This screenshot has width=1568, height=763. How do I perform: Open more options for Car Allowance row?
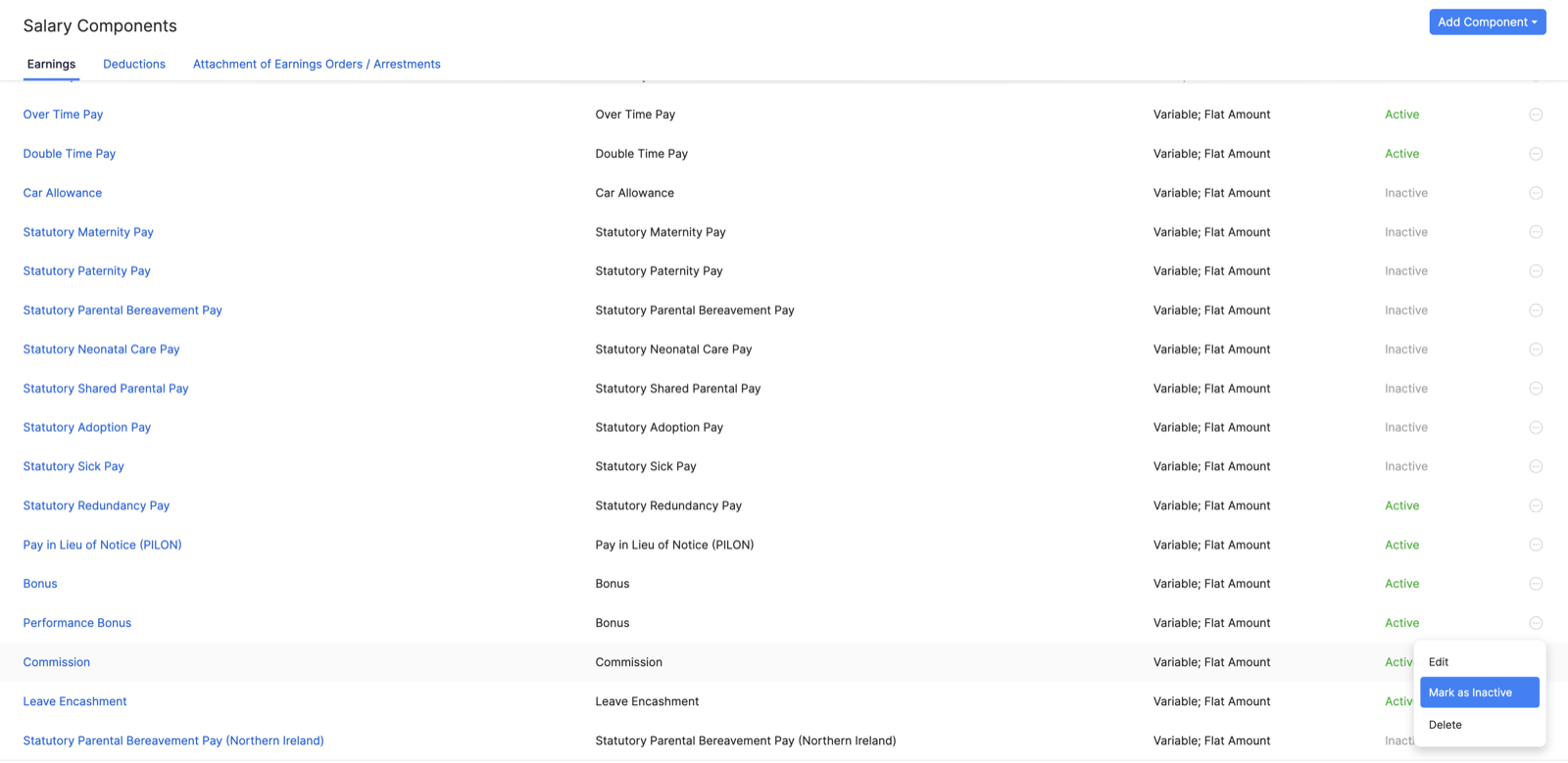(1536, 193)
